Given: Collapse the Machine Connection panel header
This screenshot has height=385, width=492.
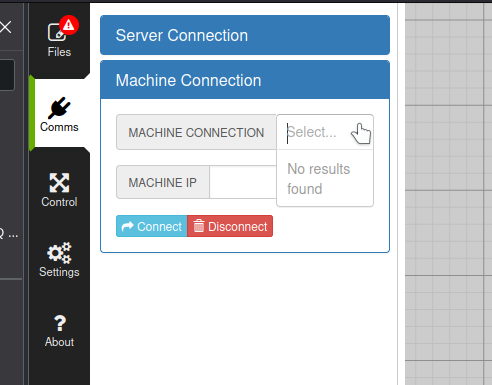Looking at the screenshot, I should pyautogui.click(x=245, y=80).
